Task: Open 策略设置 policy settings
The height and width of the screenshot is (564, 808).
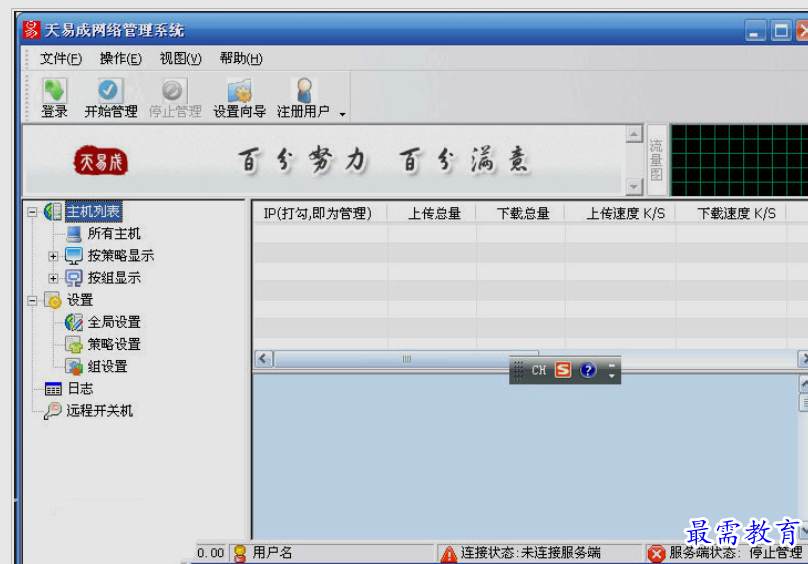Action: pyautogui.click(x=114, y=344)
